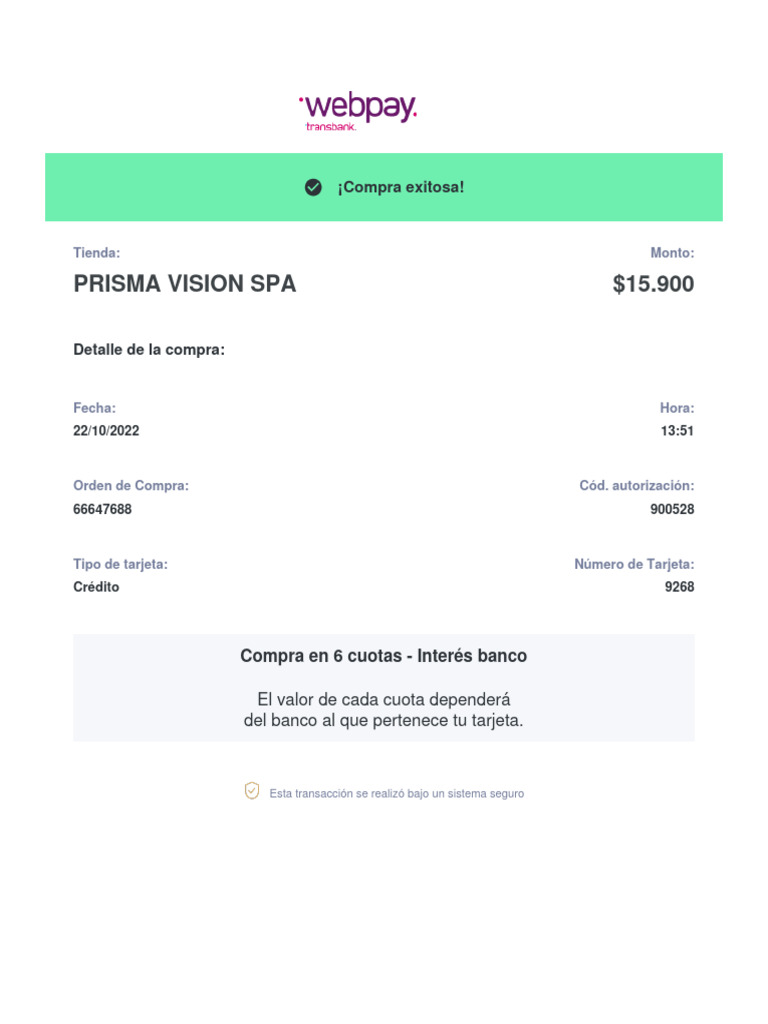Click the Compra en 6 cuotas heading
This screenshot has height=1024, width=768.
pyautogui.click(x=383, y=656)
